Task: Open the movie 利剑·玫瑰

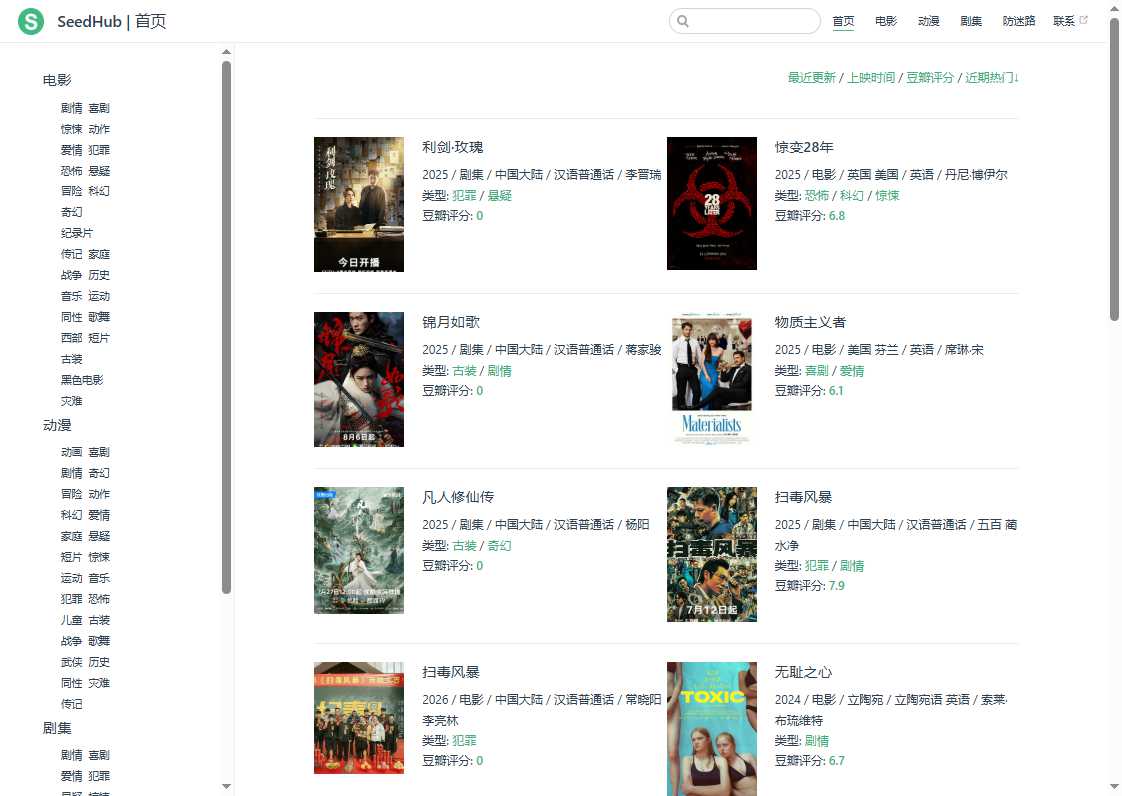Action: tap(451, 147)
